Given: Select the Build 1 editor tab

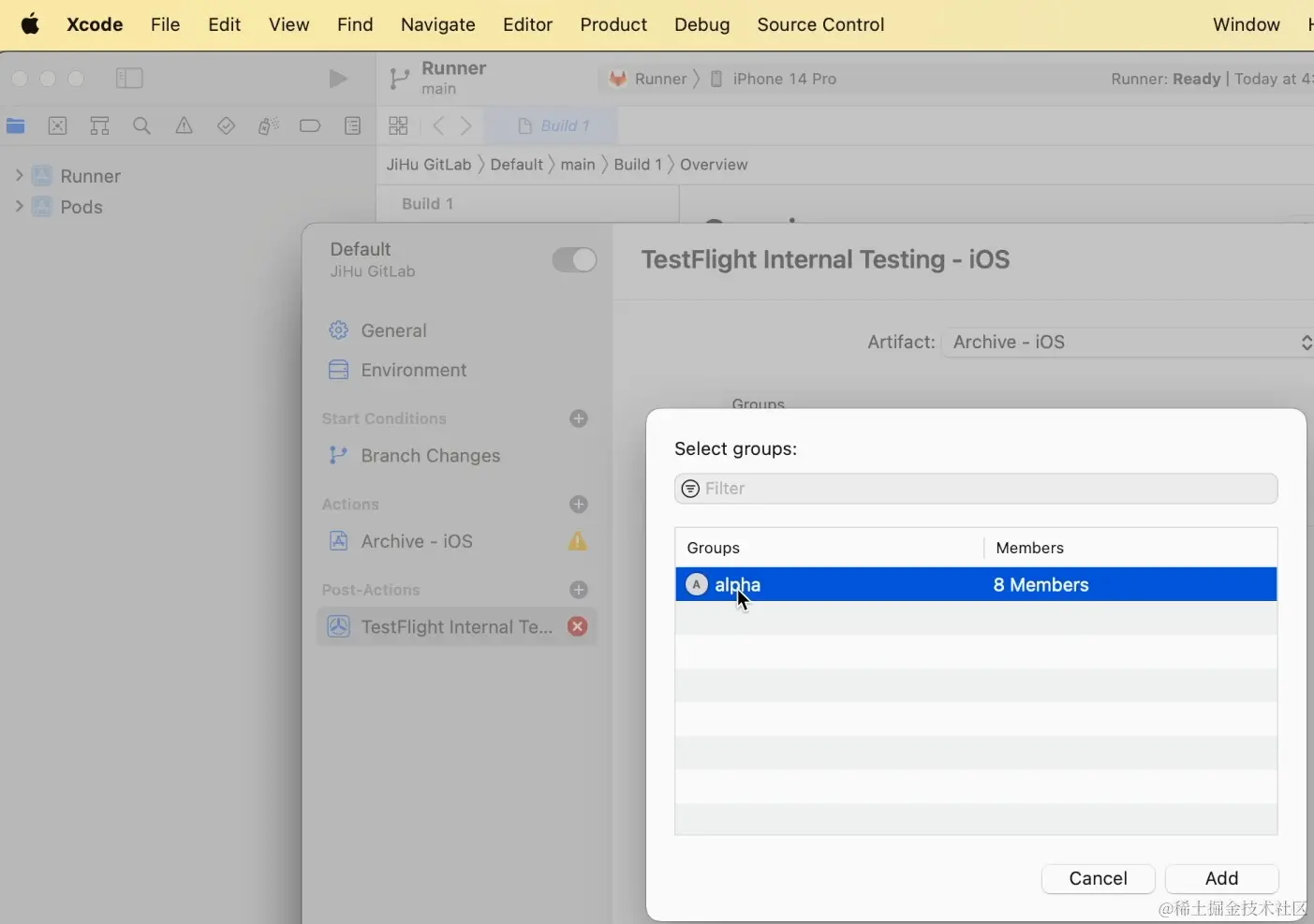Looking at the screenshot, I should pyautogui.click(x=553, y=125).
